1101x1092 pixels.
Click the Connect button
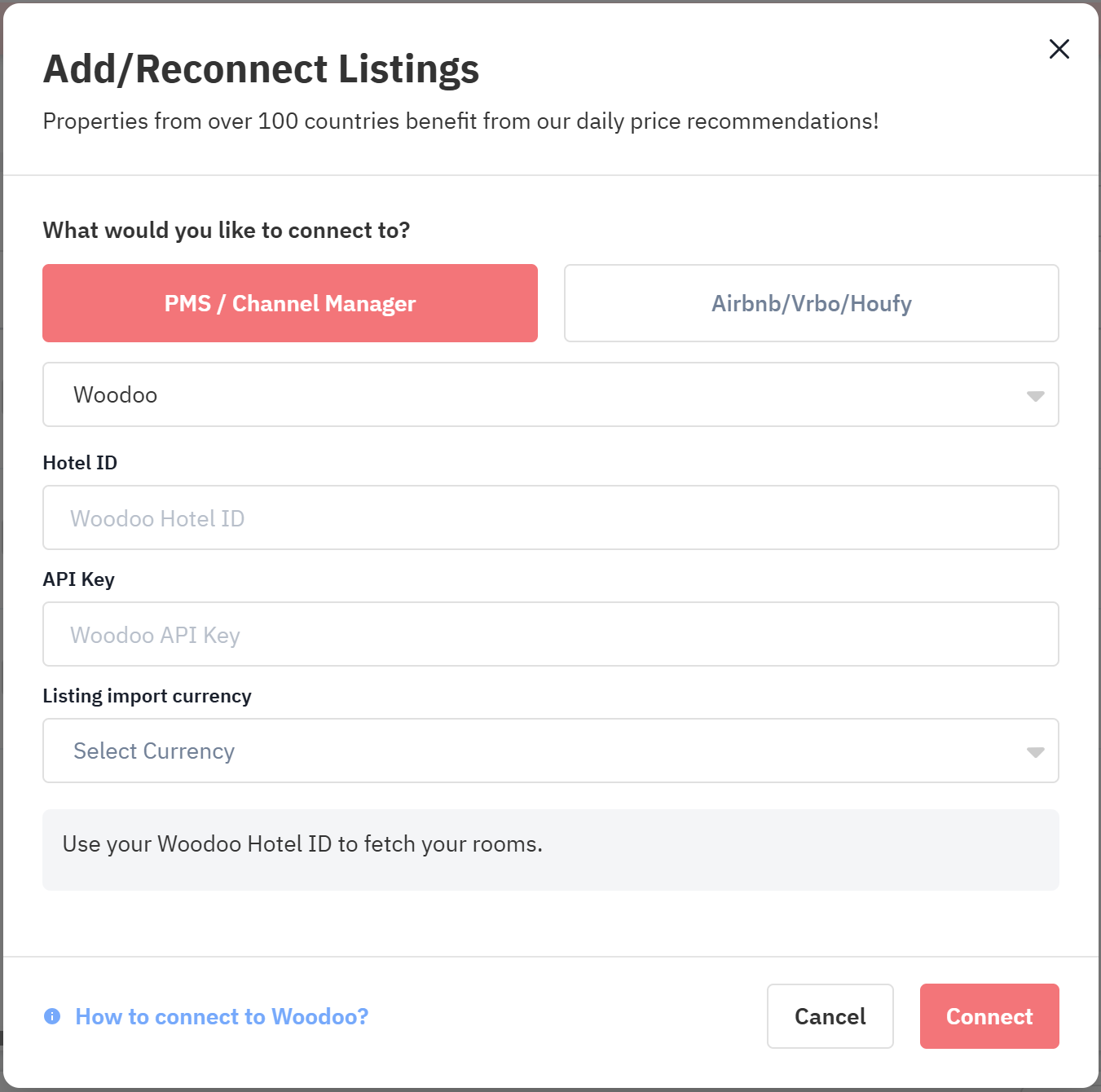pos(989,1016)
